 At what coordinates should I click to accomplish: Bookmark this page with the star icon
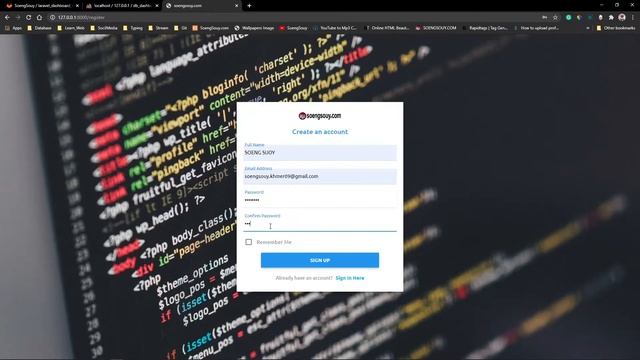(x=555, y=18)
